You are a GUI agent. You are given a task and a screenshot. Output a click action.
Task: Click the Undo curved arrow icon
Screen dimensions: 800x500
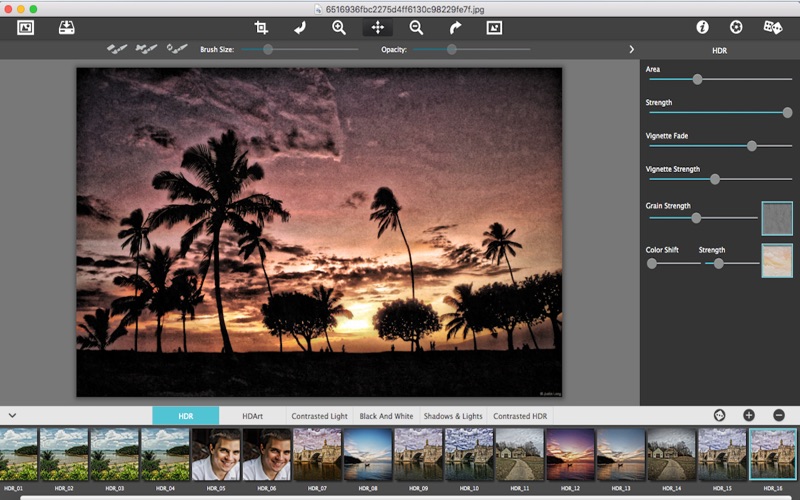[x=300, y=28]
